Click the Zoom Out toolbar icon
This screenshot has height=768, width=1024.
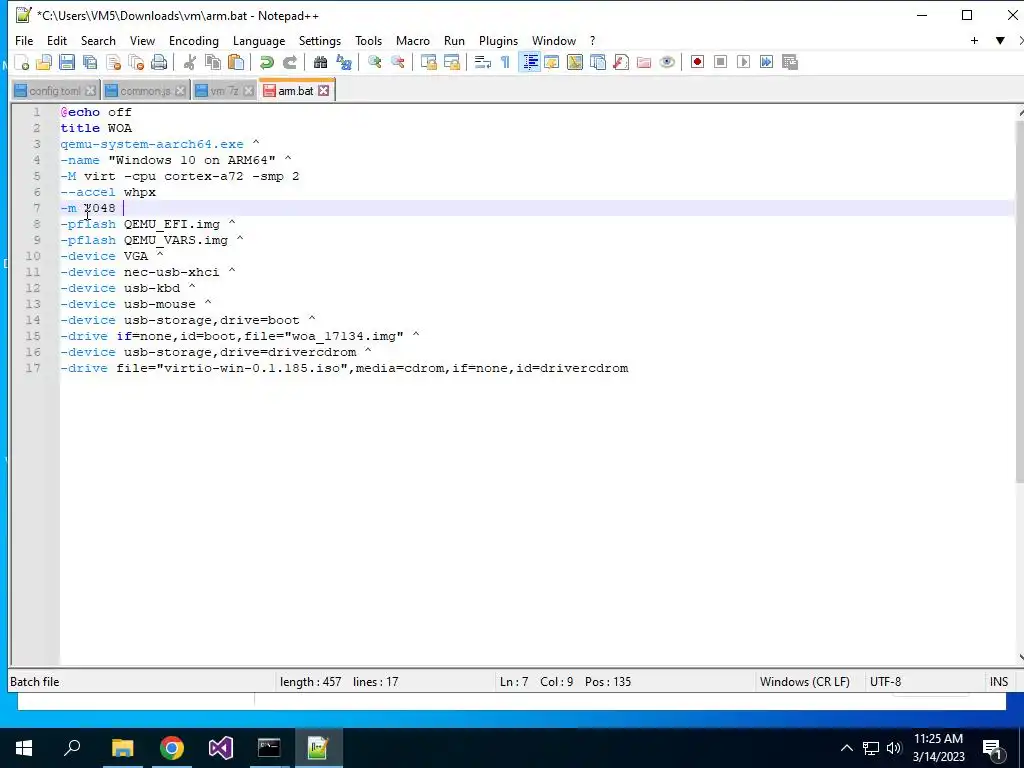click(x=397, y=62)
